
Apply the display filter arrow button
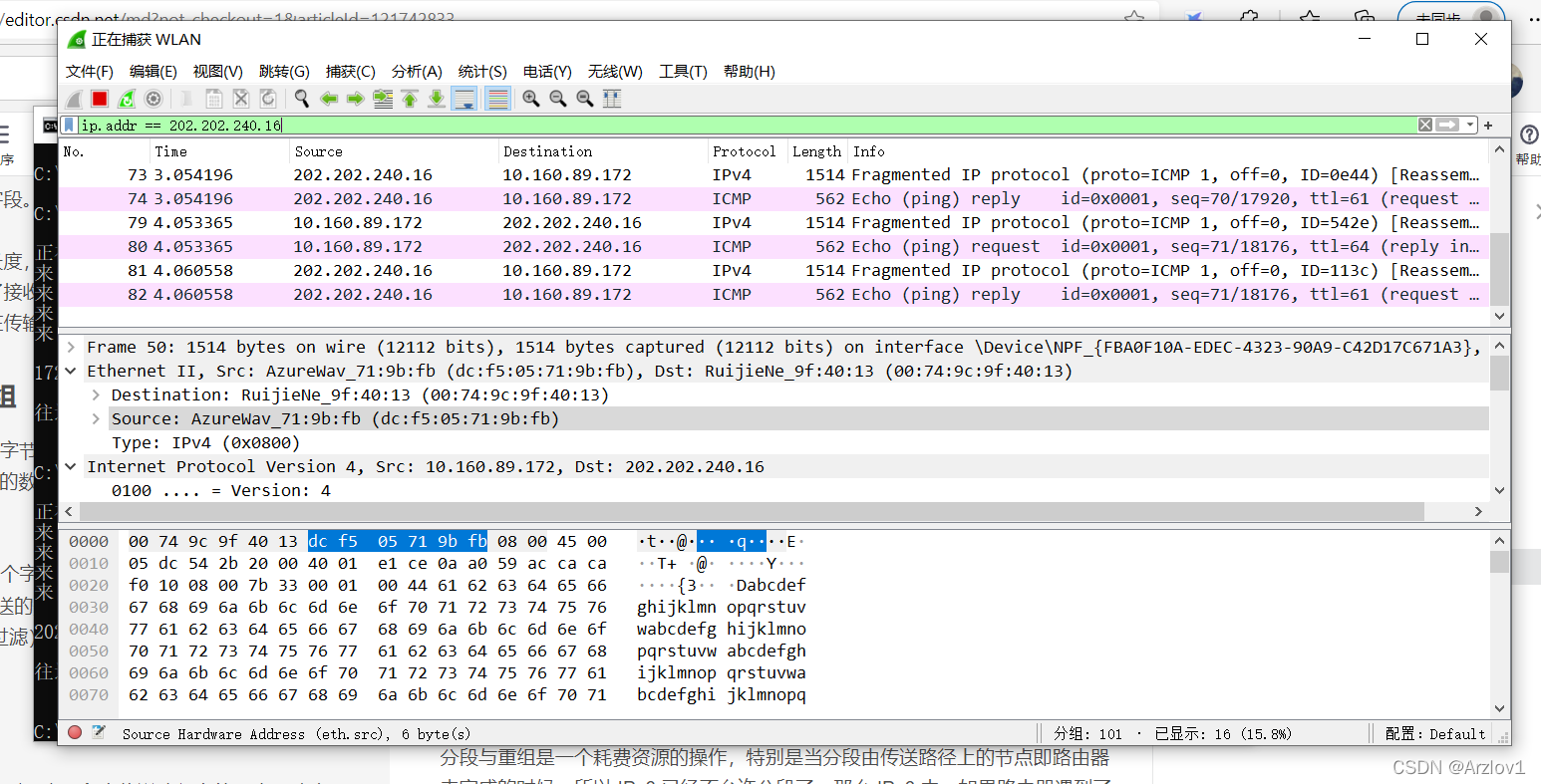point(1447,125)
